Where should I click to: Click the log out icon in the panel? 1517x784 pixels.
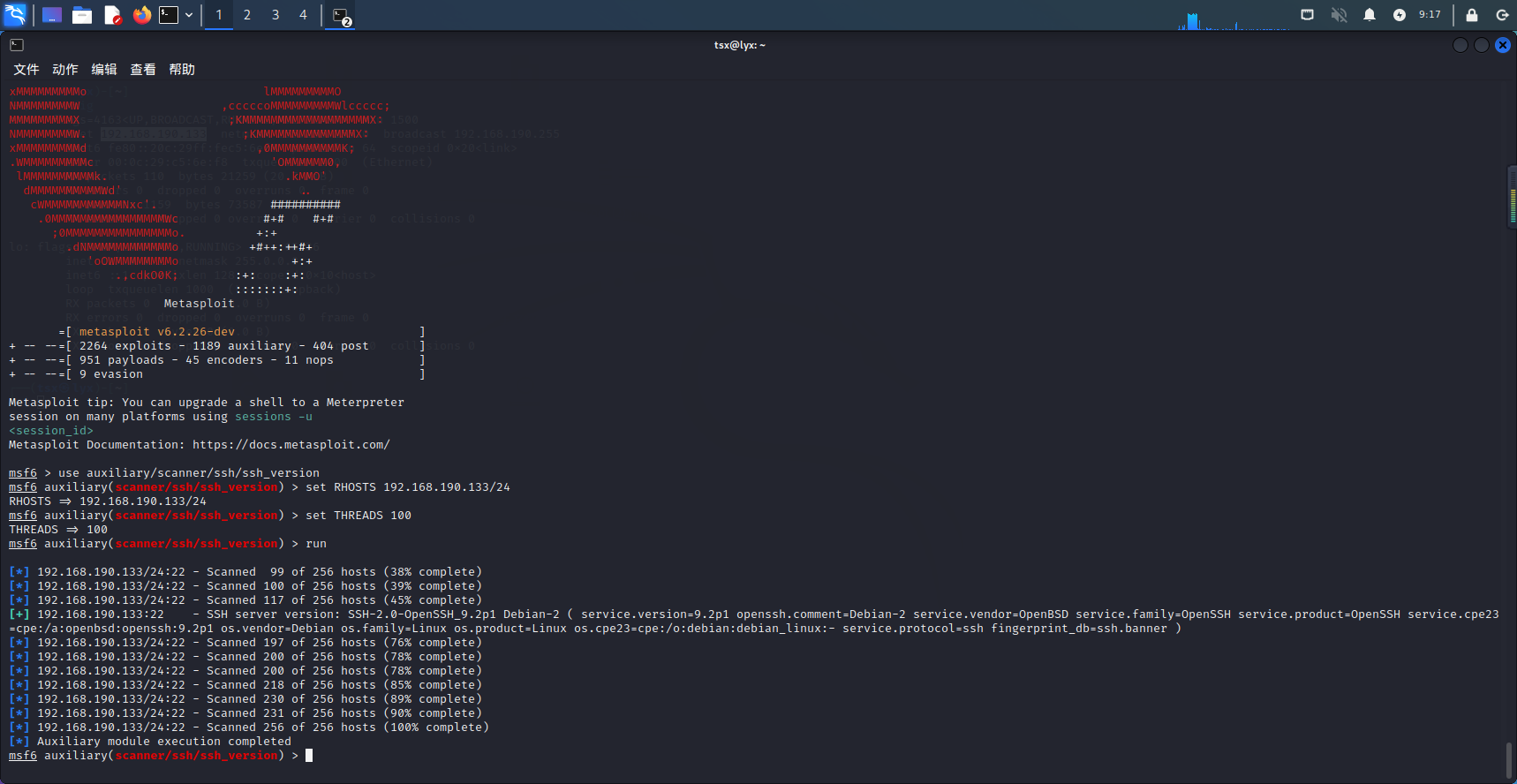pyautogui.click(x=1502, y=15)
